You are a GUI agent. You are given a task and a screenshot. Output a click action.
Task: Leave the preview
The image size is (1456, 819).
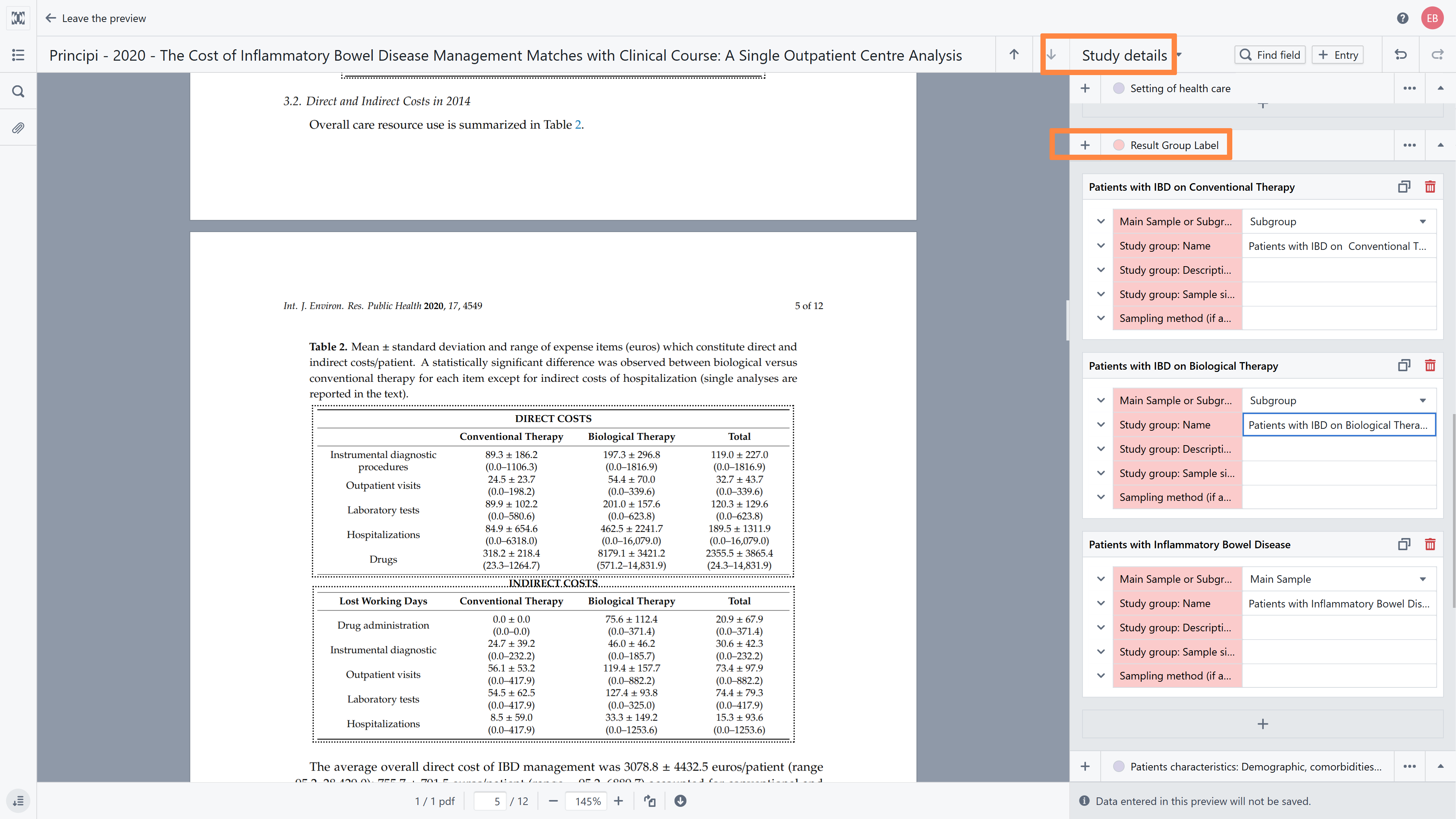click(96, 18)
